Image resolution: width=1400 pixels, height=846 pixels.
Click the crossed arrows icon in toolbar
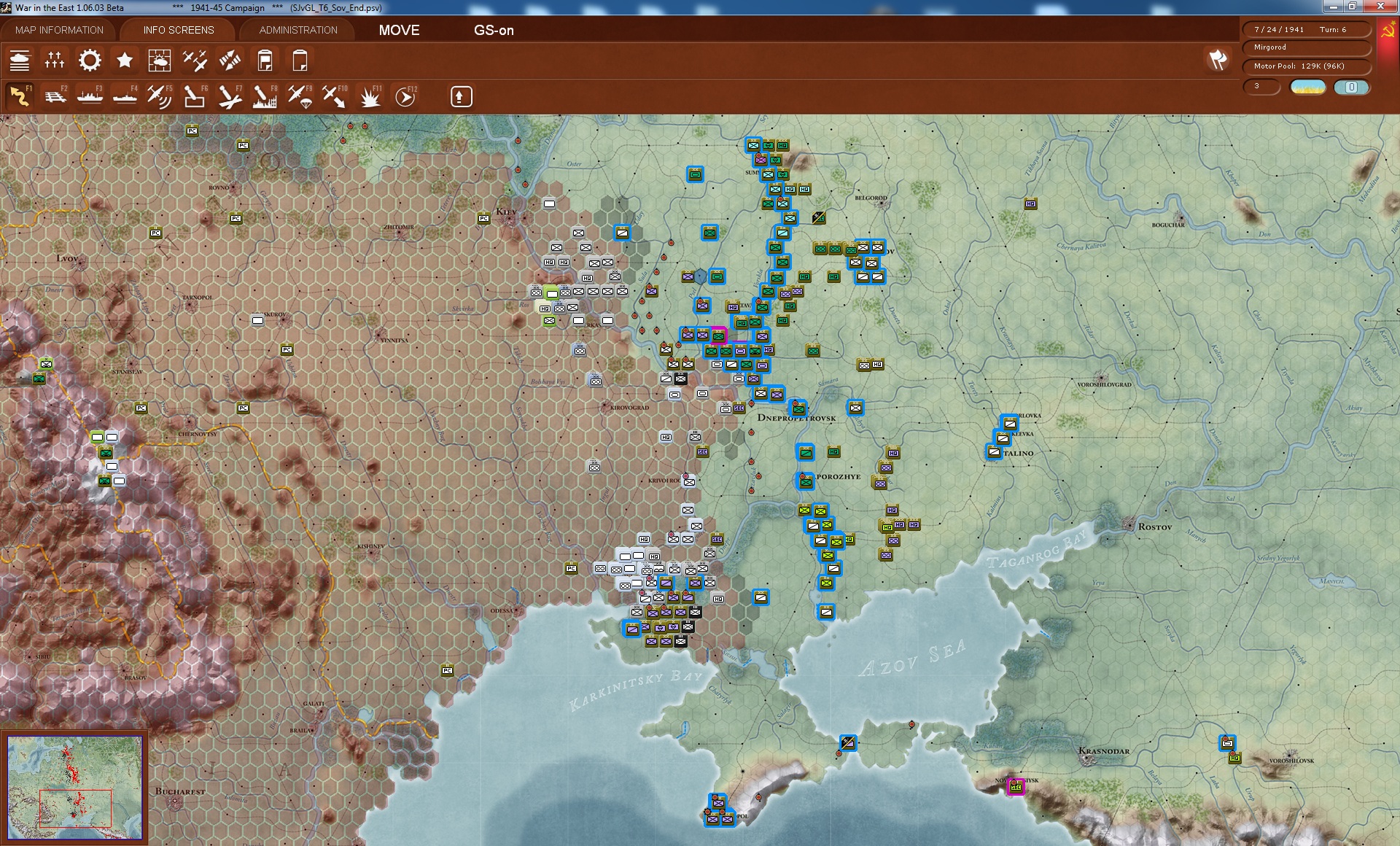click(230, 61)
